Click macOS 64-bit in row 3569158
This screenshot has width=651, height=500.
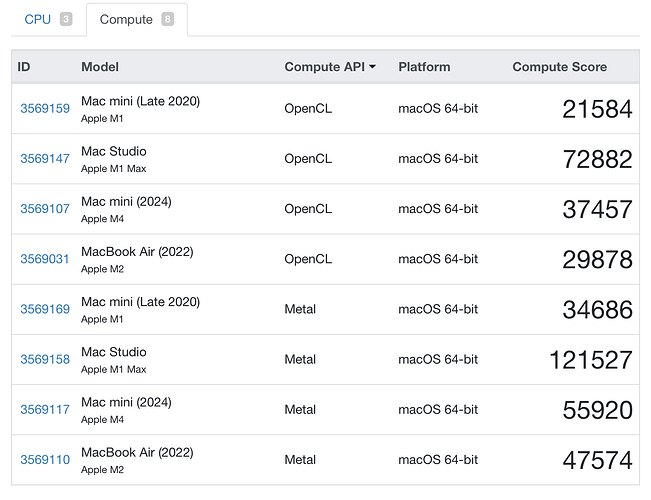[x=438, y=359]
